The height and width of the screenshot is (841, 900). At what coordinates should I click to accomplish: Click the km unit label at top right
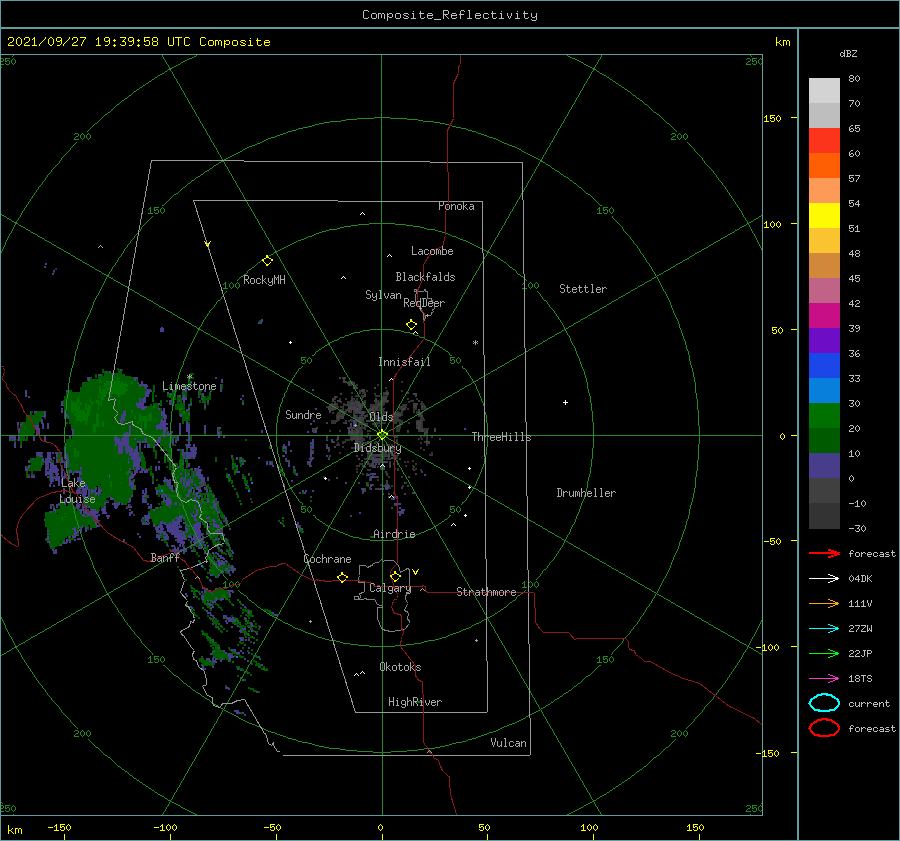[782, 42]
